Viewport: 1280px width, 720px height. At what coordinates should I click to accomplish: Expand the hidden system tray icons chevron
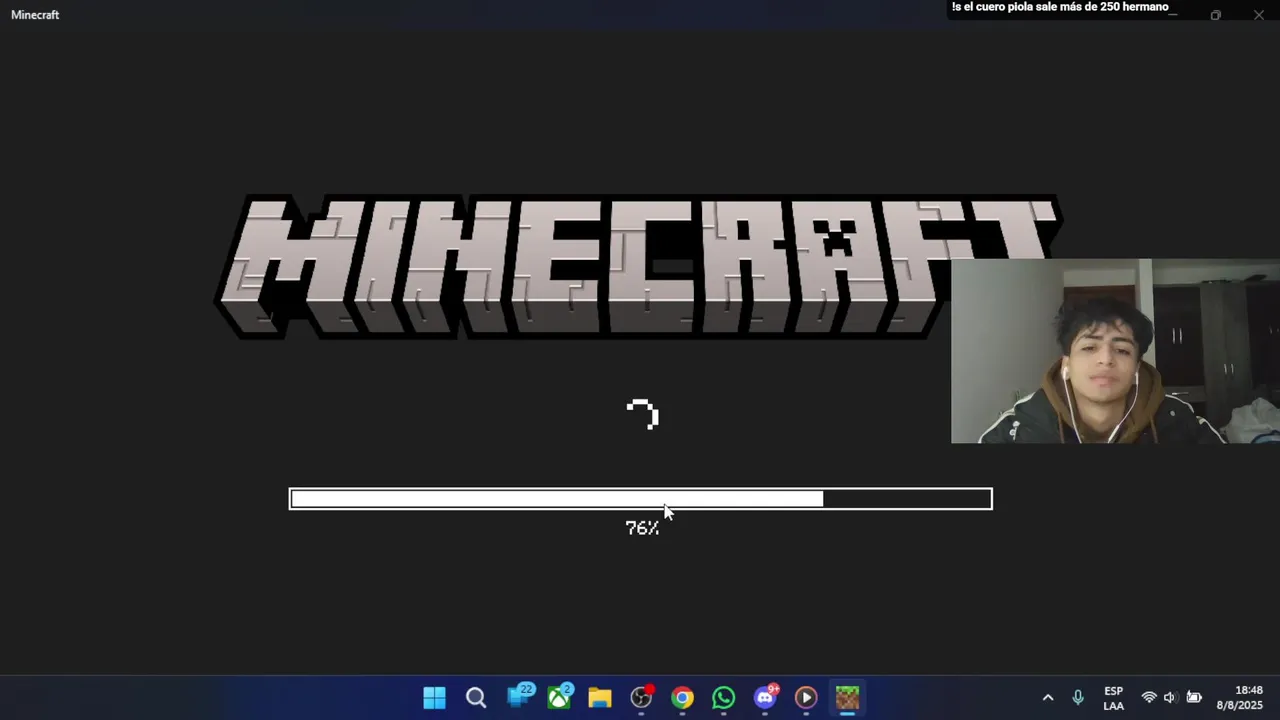[x=1048, y=697]
